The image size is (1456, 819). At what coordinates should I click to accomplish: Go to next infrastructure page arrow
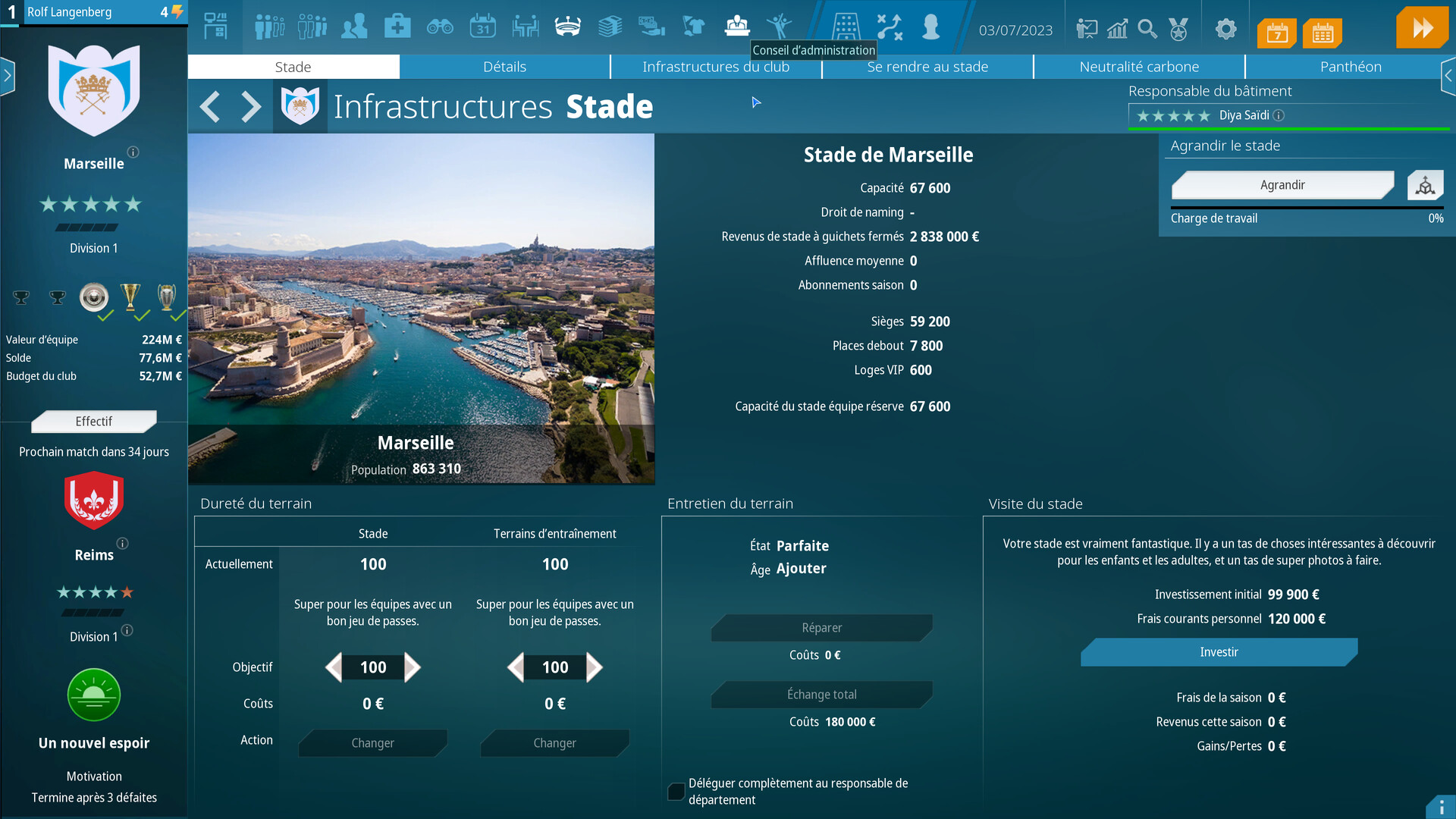point(251,107)
